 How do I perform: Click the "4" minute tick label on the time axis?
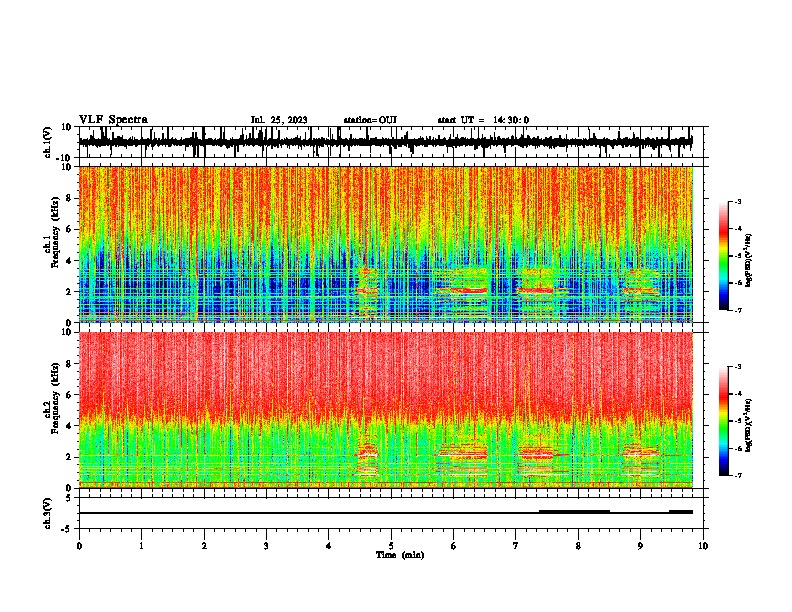[x=329, y=546]
